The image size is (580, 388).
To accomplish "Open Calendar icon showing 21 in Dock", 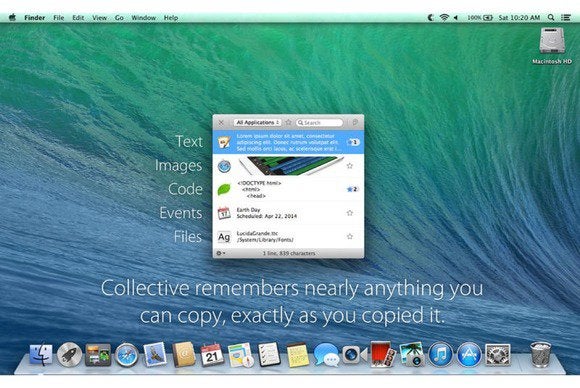I will pos(212,355).
